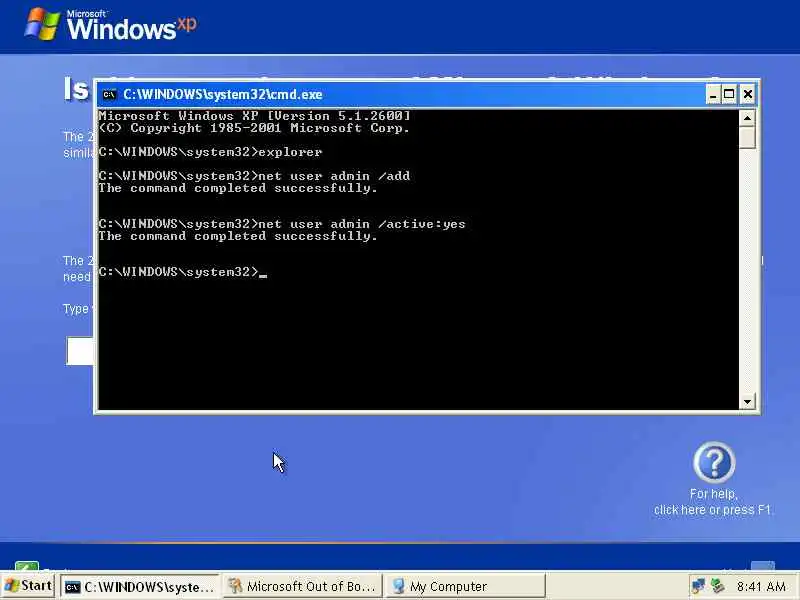
Task: Click the command window scrollbar thumb
Action: [747, 137]
